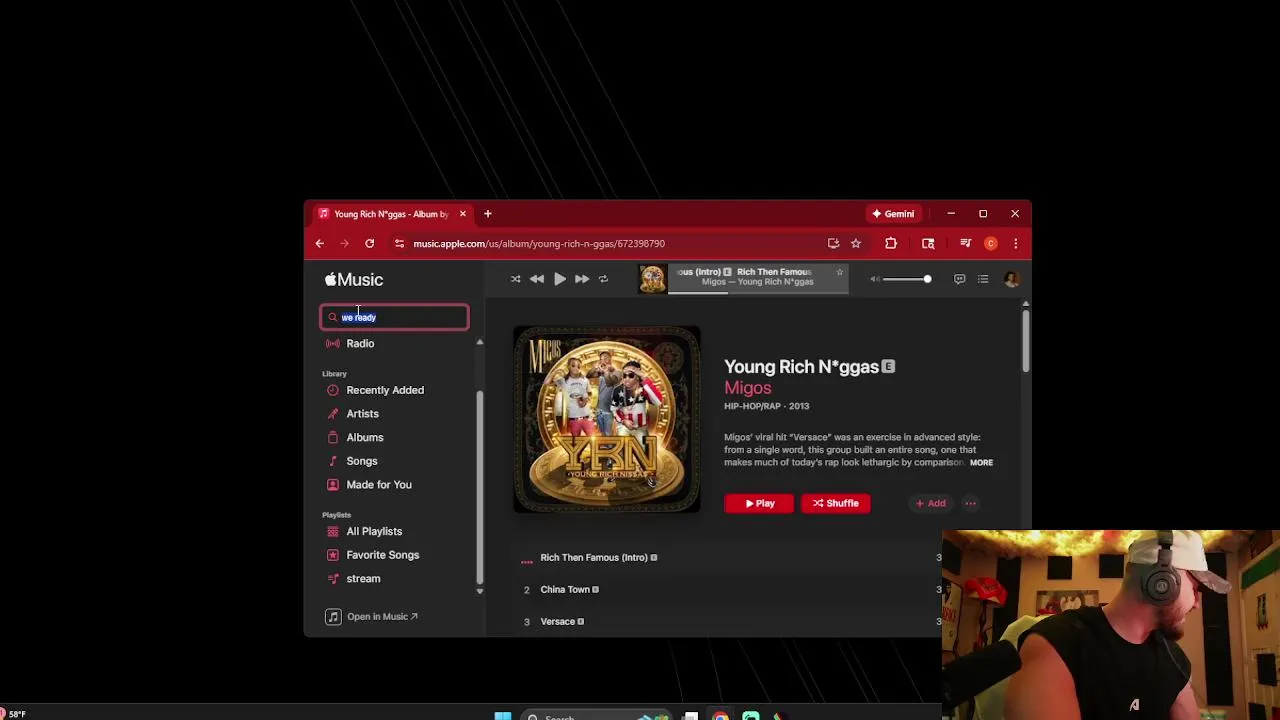Image resolution: width=1280 pixels, height=720 pixels.
Task: Select track Rich Then Famous (Intro)
Action: 594,557
